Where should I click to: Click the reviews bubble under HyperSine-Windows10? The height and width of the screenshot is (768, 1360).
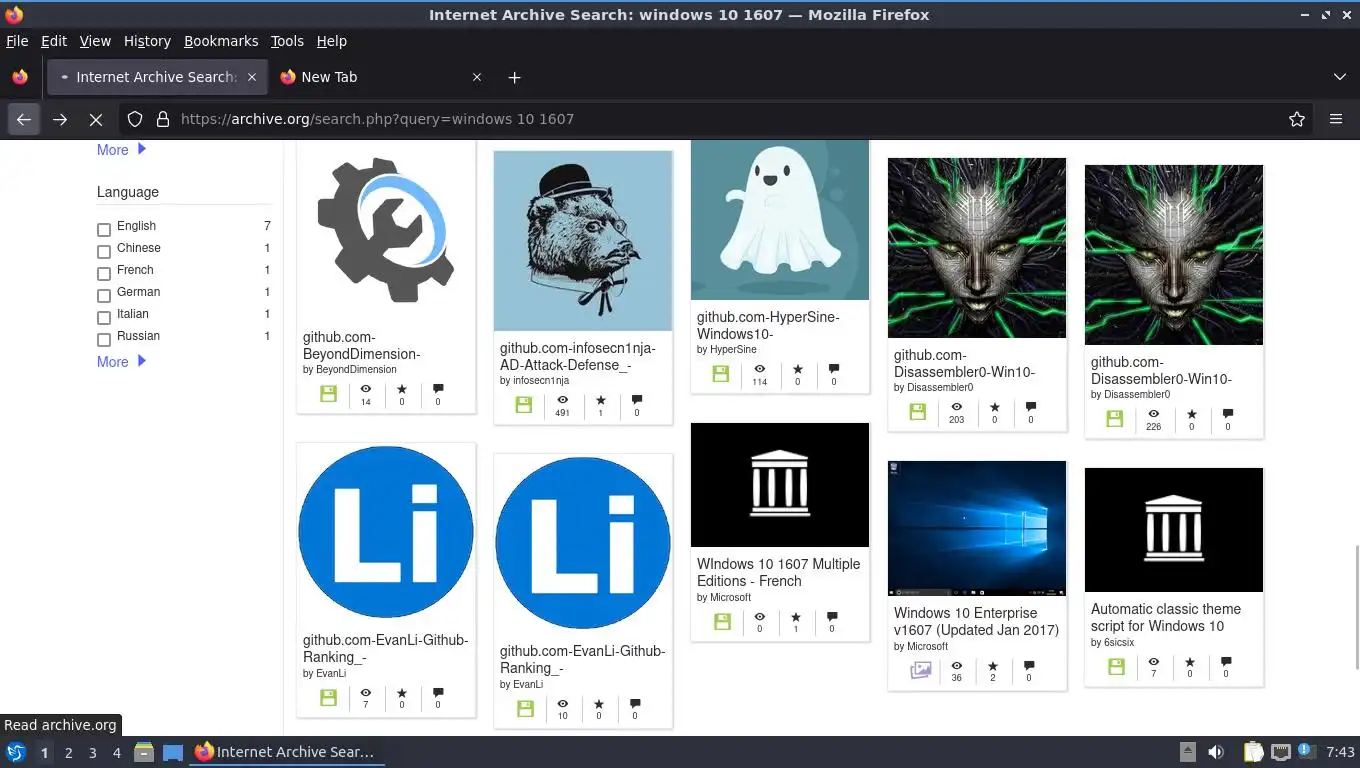pyautogui.click(x=833, y=369)
